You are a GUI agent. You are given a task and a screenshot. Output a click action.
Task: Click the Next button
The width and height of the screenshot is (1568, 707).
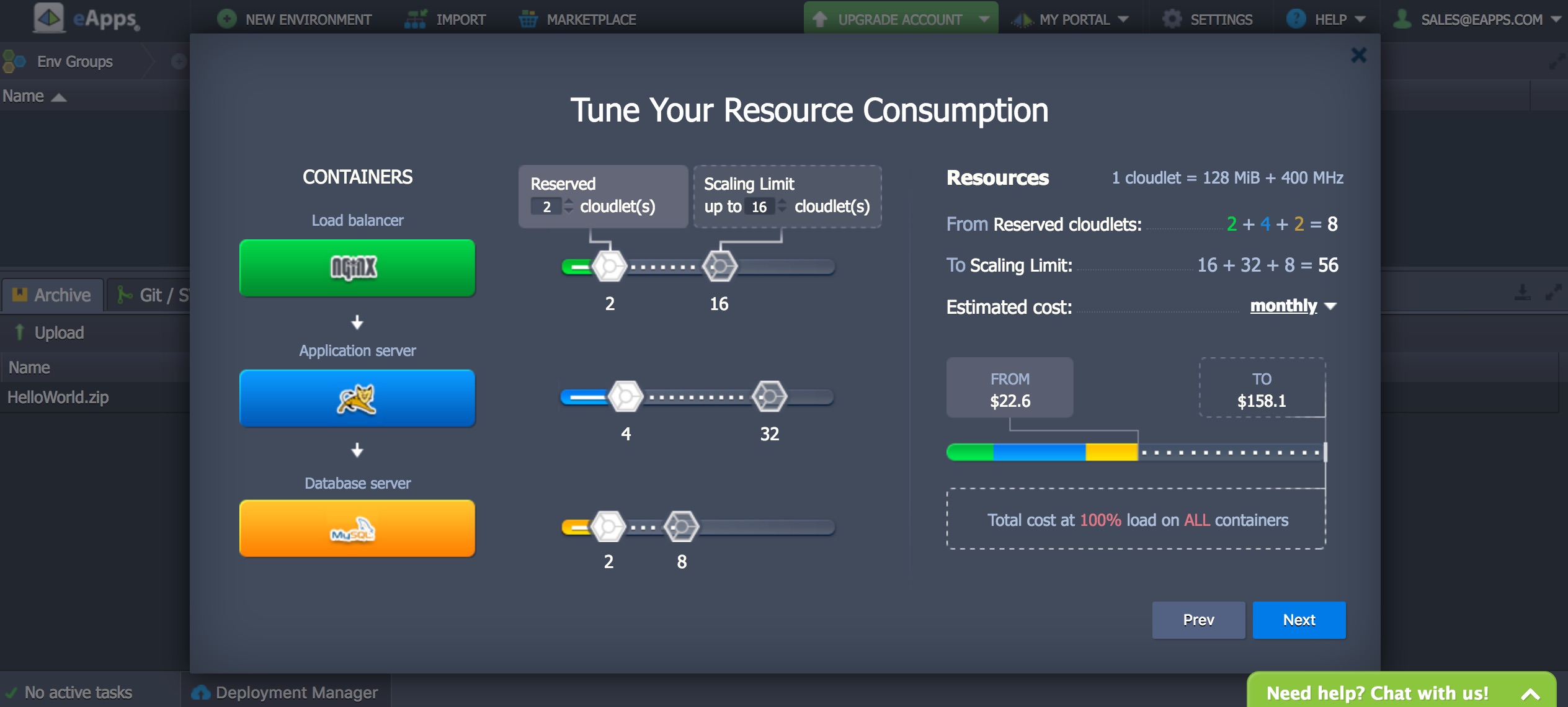[x=1299, y=620]
